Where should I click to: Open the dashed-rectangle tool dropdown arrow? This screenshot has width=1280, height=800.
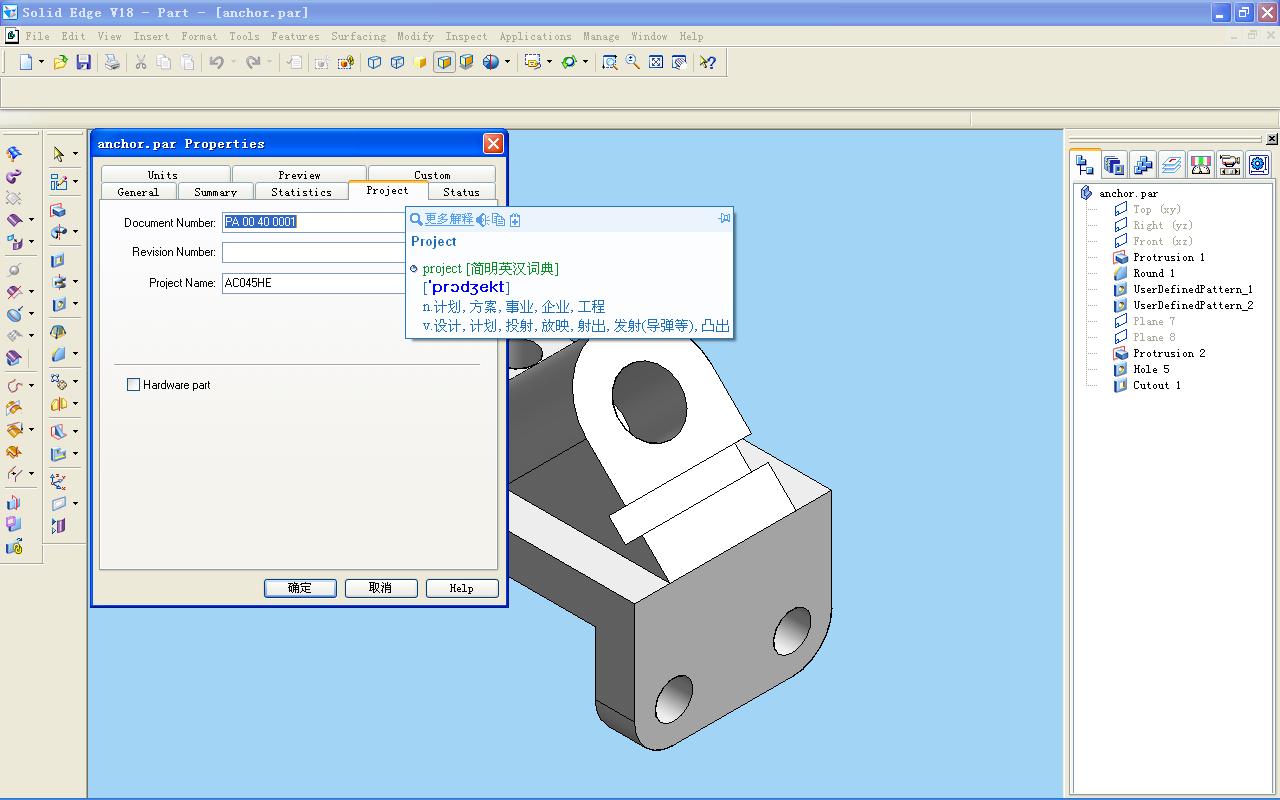[549, 62]
